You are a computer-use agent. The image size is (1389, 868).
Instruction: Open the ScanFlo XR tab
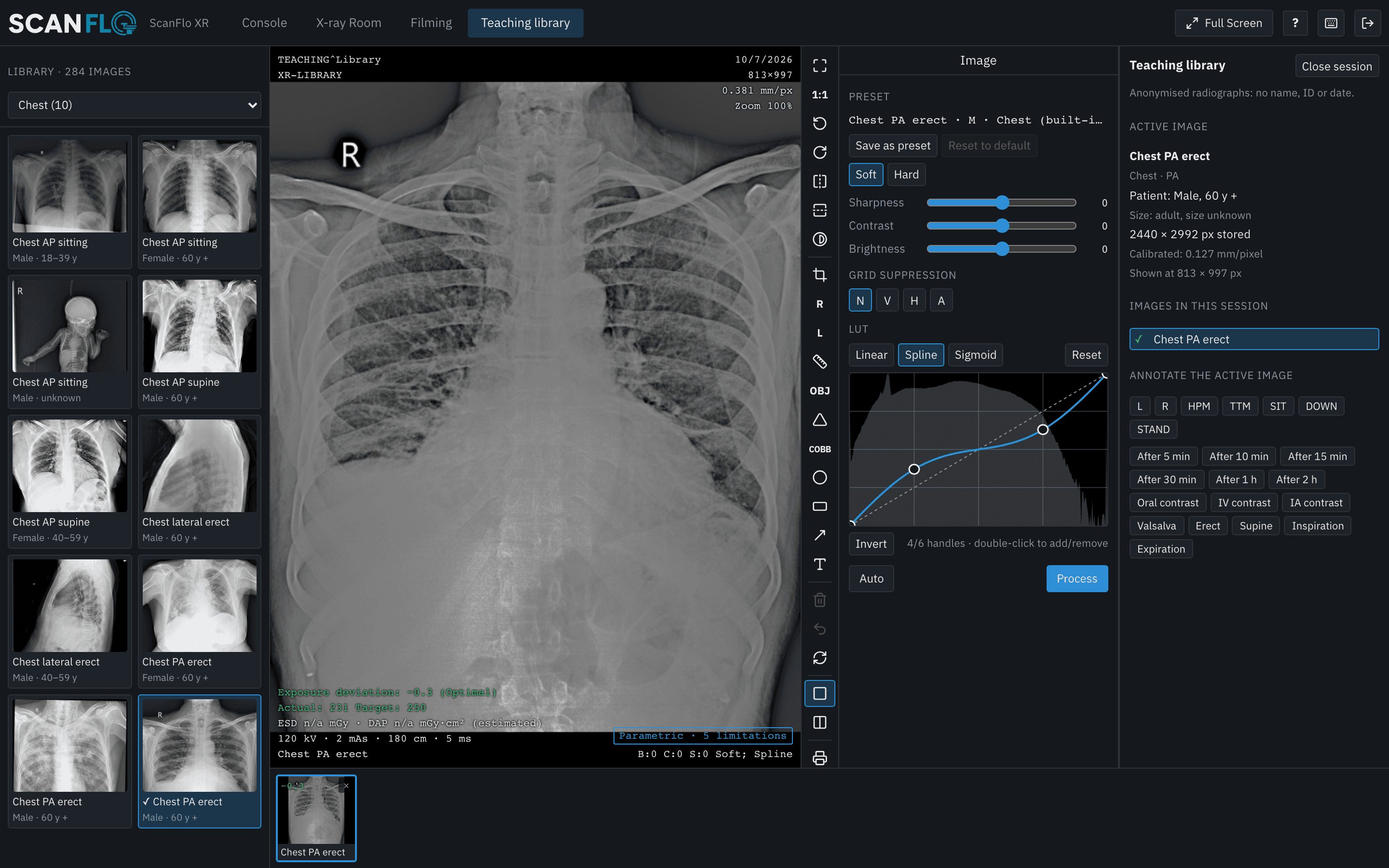coord(179,23)
